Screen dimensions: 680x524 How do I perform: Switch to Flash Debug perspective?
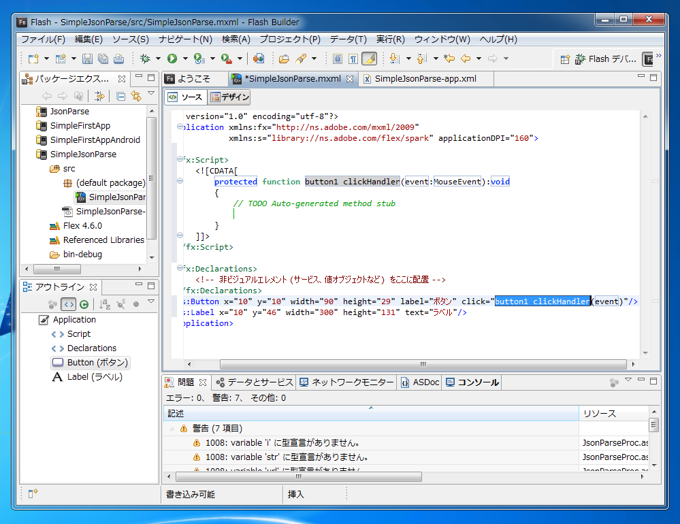[x=606, y=59]
